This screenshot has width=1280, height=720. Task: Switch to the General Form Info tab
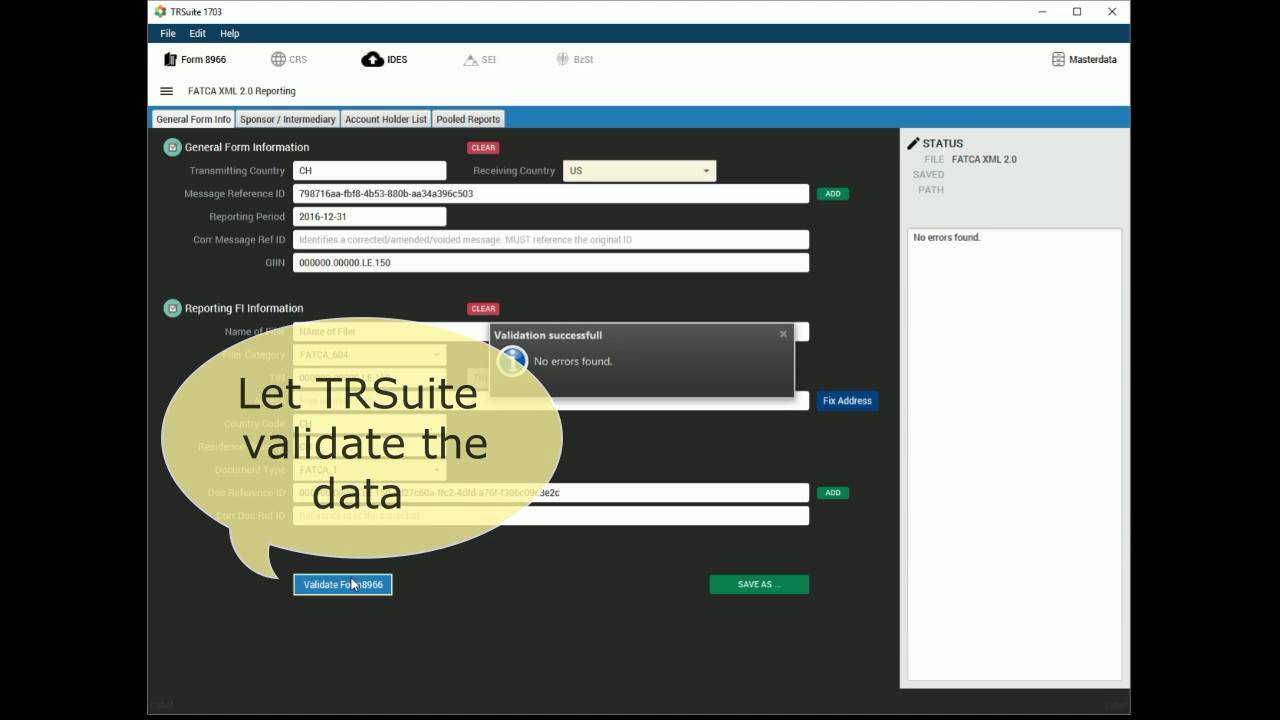pos(194,119)
